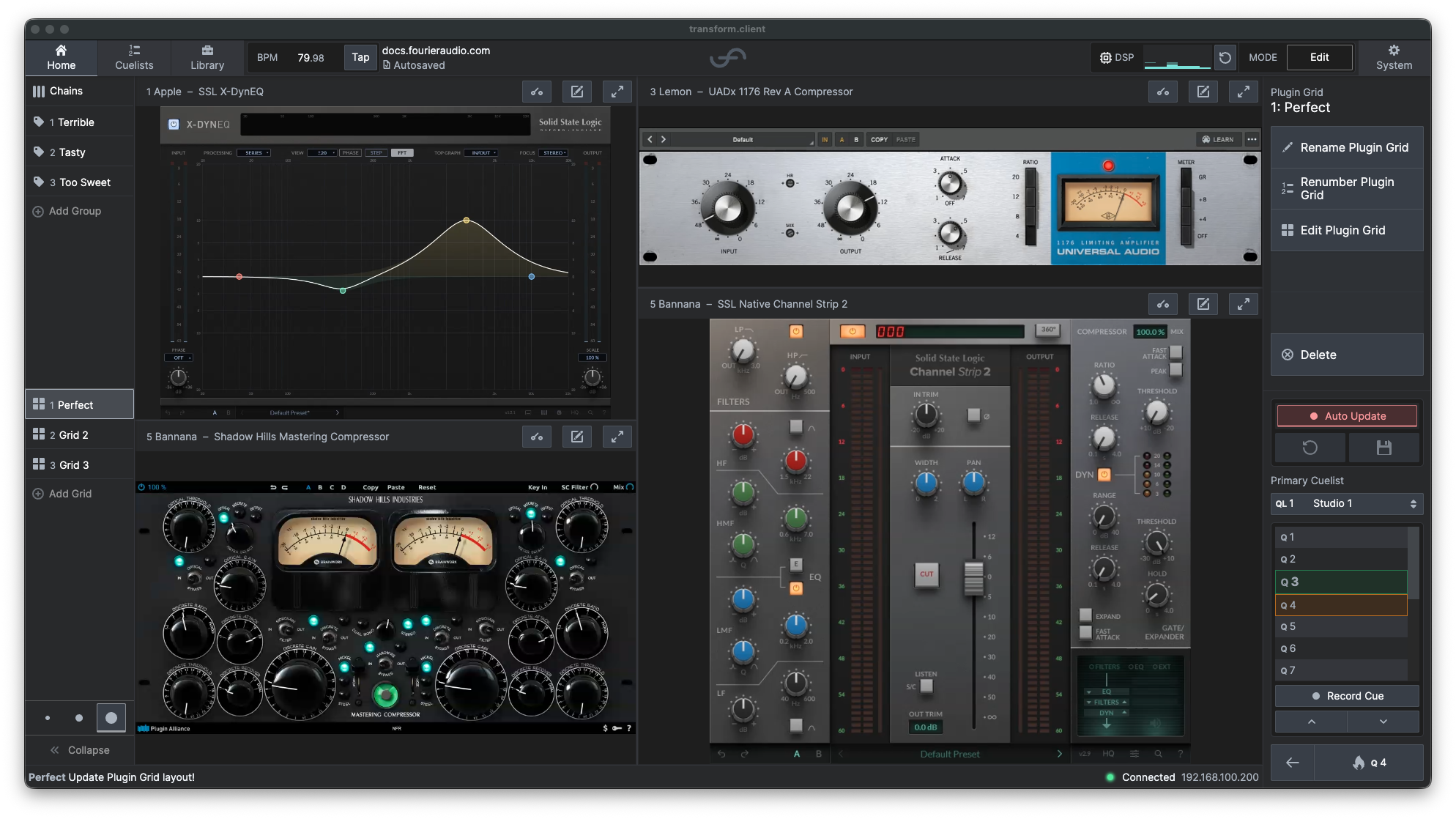Select the medium dot size option
This screenshot has height=819, width=1456.
[x=79, y=718]
